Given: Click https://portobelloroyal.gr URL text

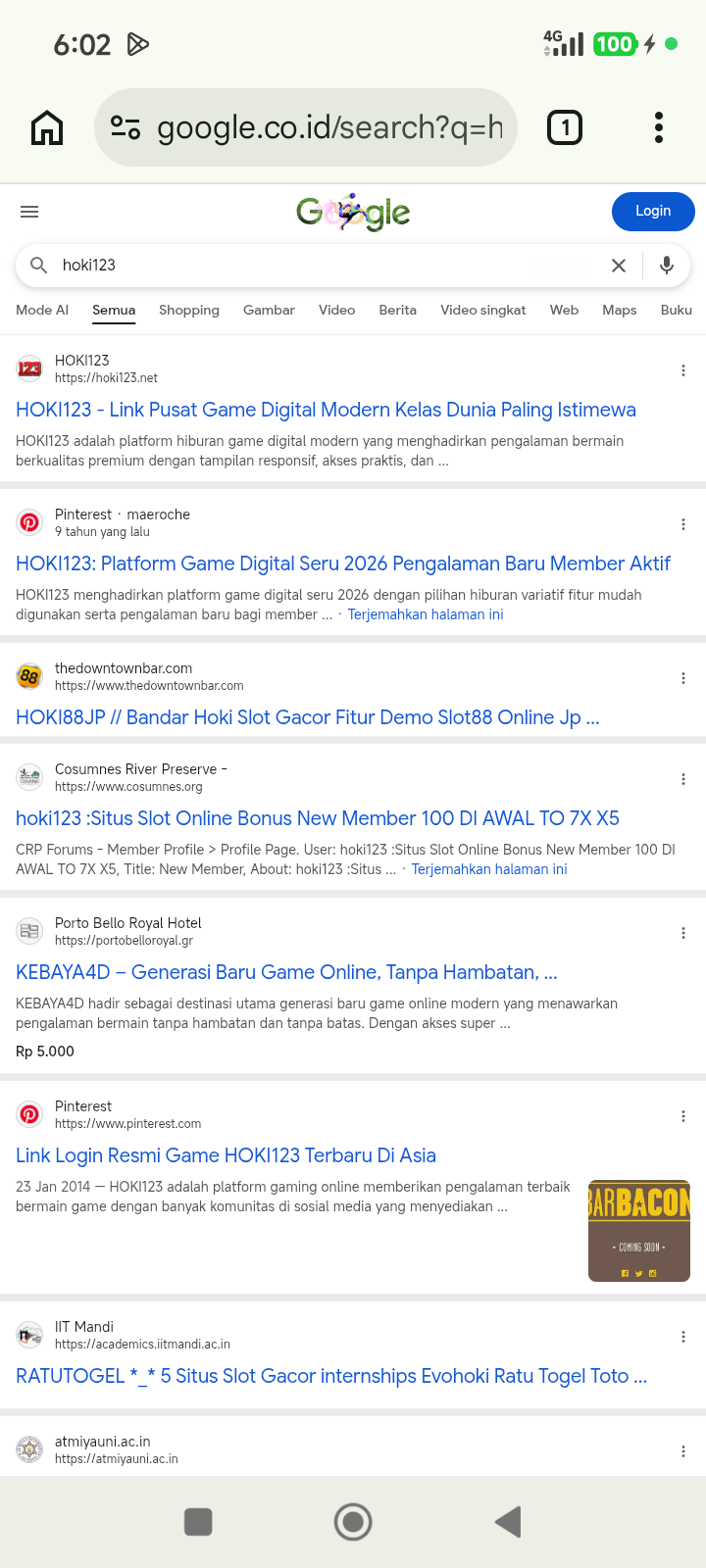Looking at the screenshot, I should (x=124, y=941).
